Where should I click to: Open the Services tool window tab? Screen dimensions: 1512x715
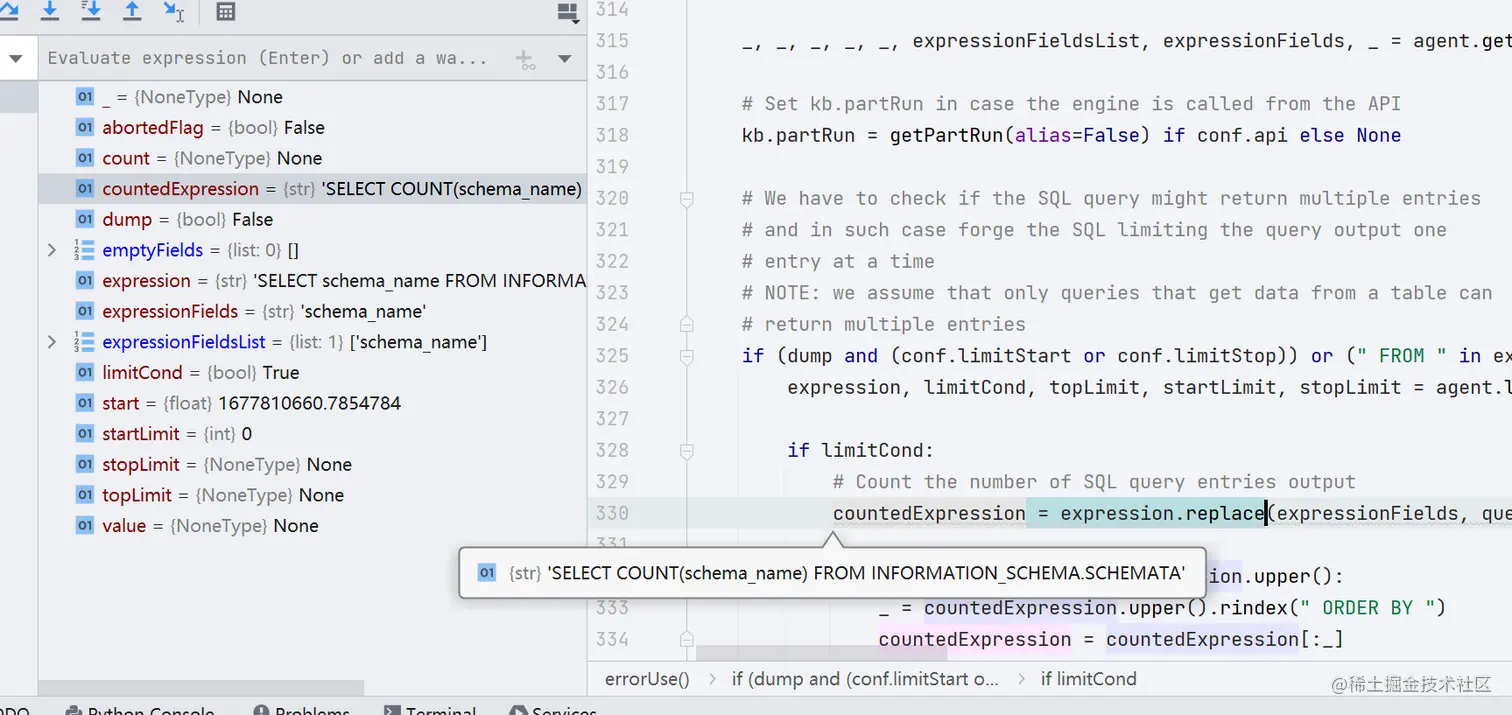(x=553, y=708)
